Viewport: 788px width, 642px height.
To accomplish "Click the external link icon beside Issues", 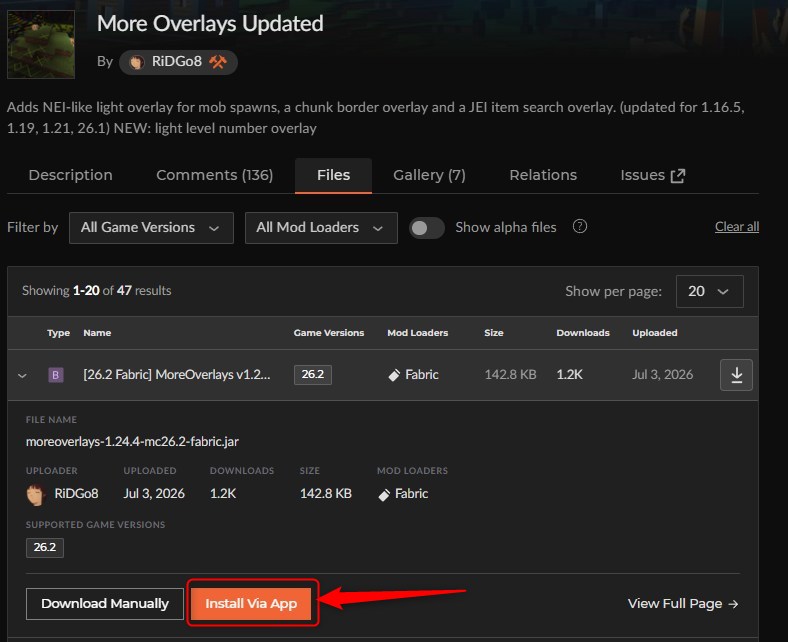I will (678, 176).
